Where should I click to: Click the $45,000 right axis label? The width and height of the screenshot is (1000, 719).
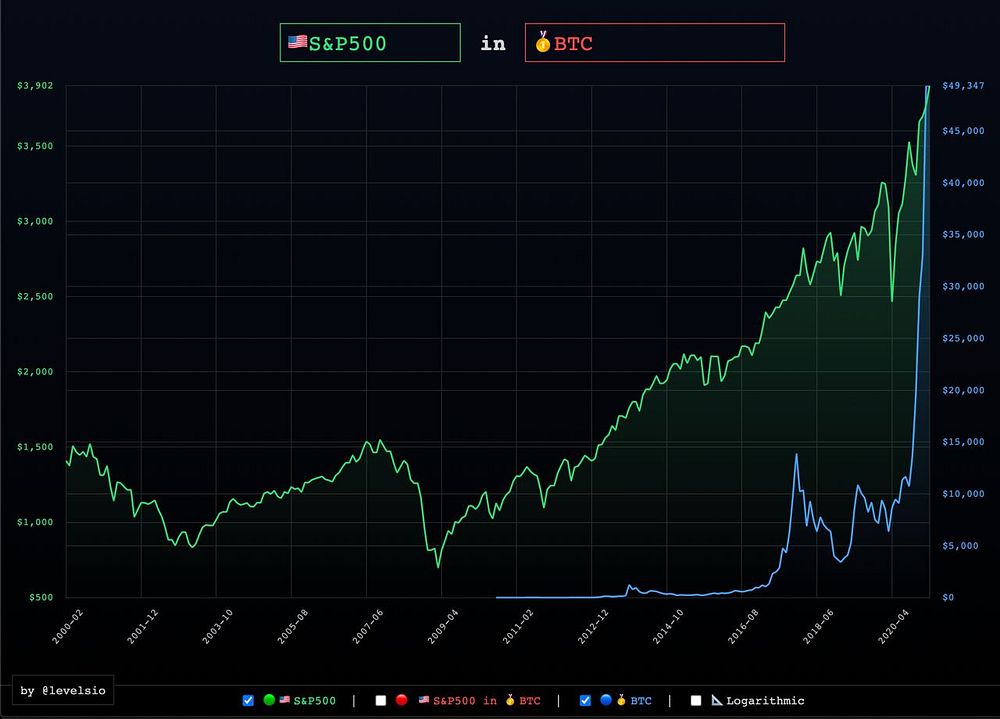[x=963, y=131]
